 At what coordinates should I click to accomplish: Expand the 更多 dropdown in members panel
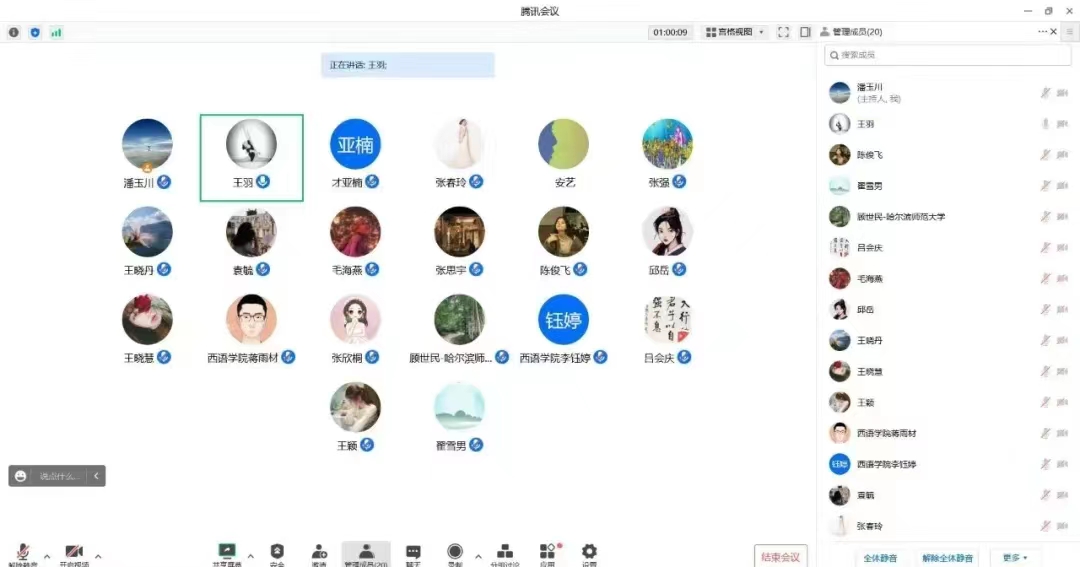(x=1015, y=557)
